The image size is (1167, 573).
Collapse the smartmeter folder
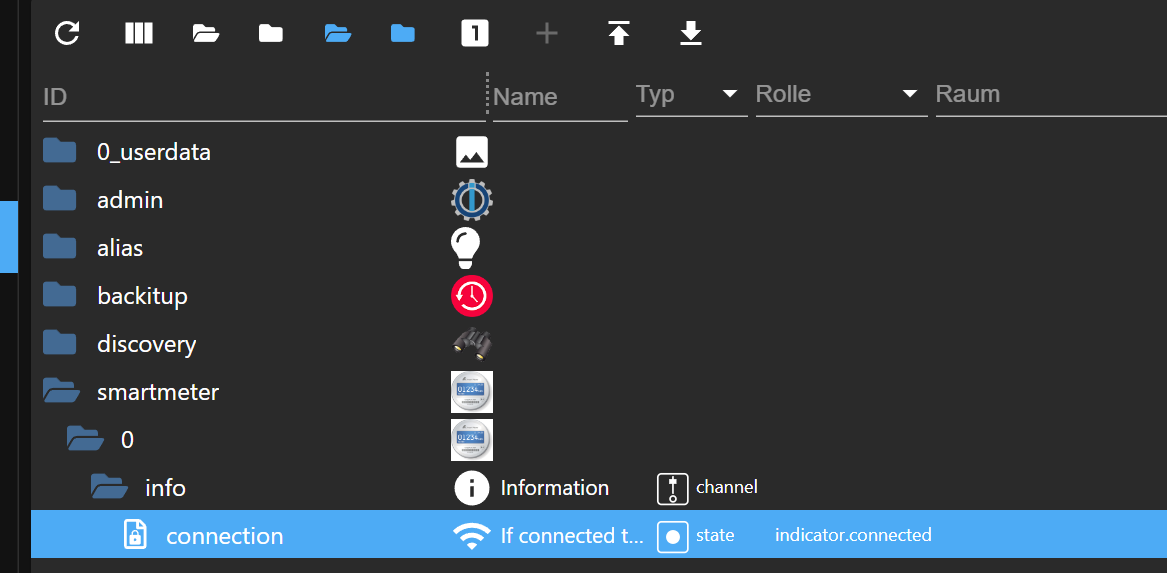[x=61, y=391]
